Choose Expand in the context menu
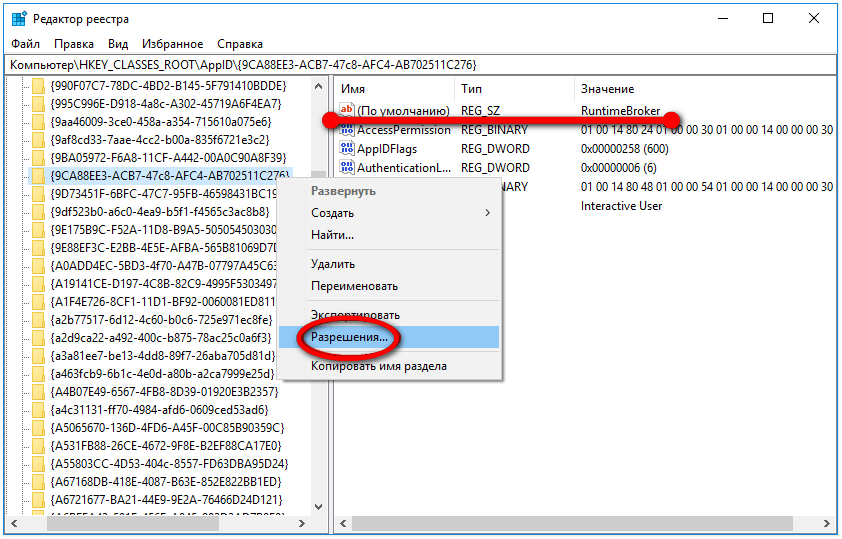 (343, 191)
